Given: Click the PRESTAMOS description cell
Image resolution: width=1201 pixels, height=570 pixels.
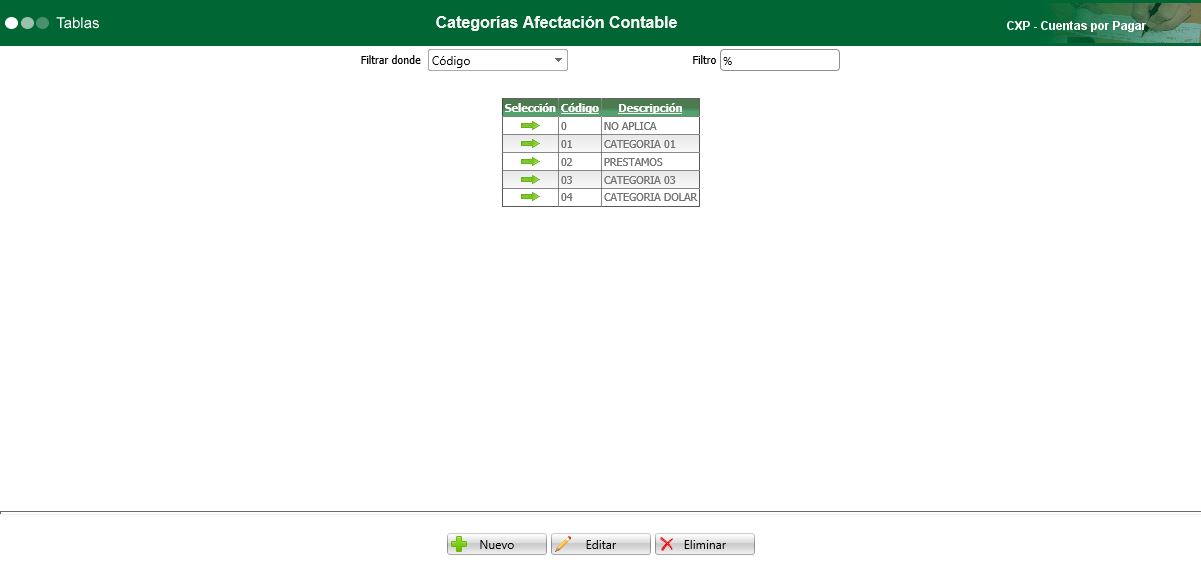Looking at the screenshot, I should click(650, 162).
